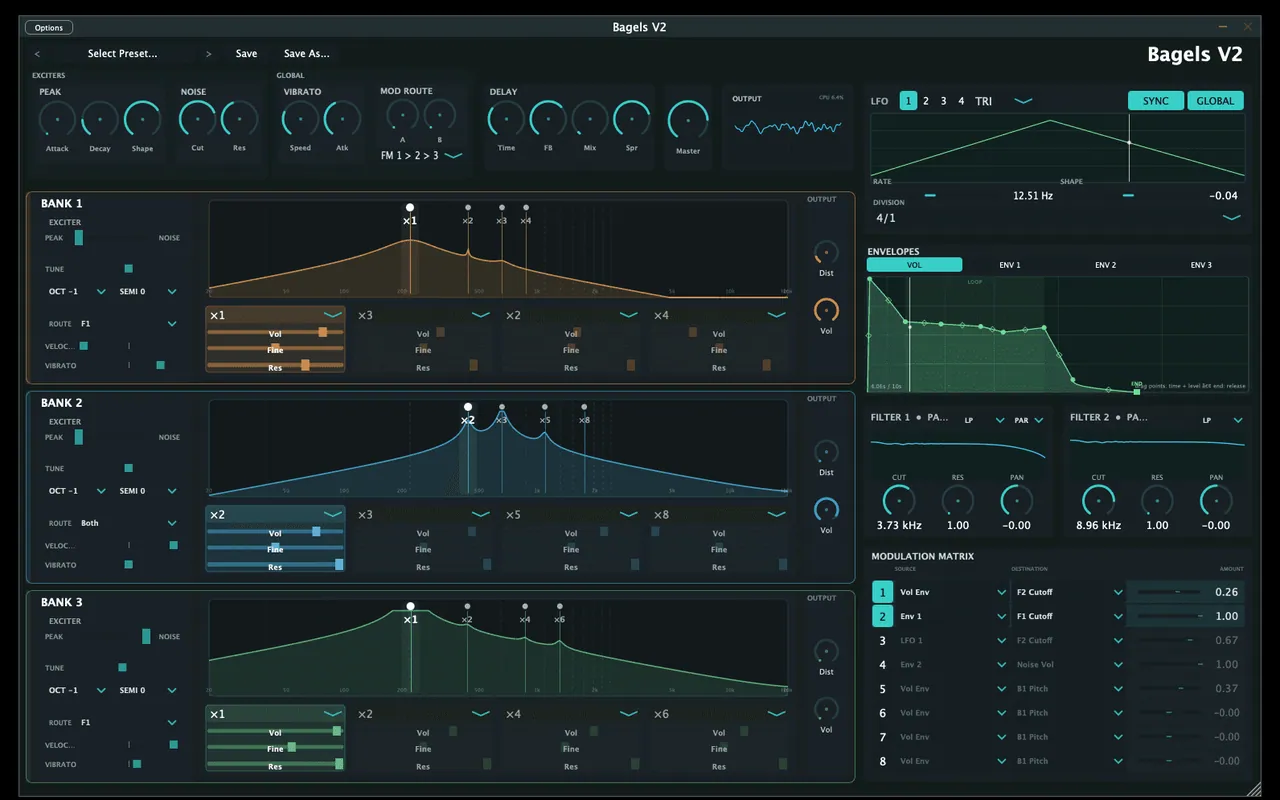This screenshot has height=800, width=1280.
Task: Click Bank 3 ×1 Fine slider
Action: (x=275, y=748)
